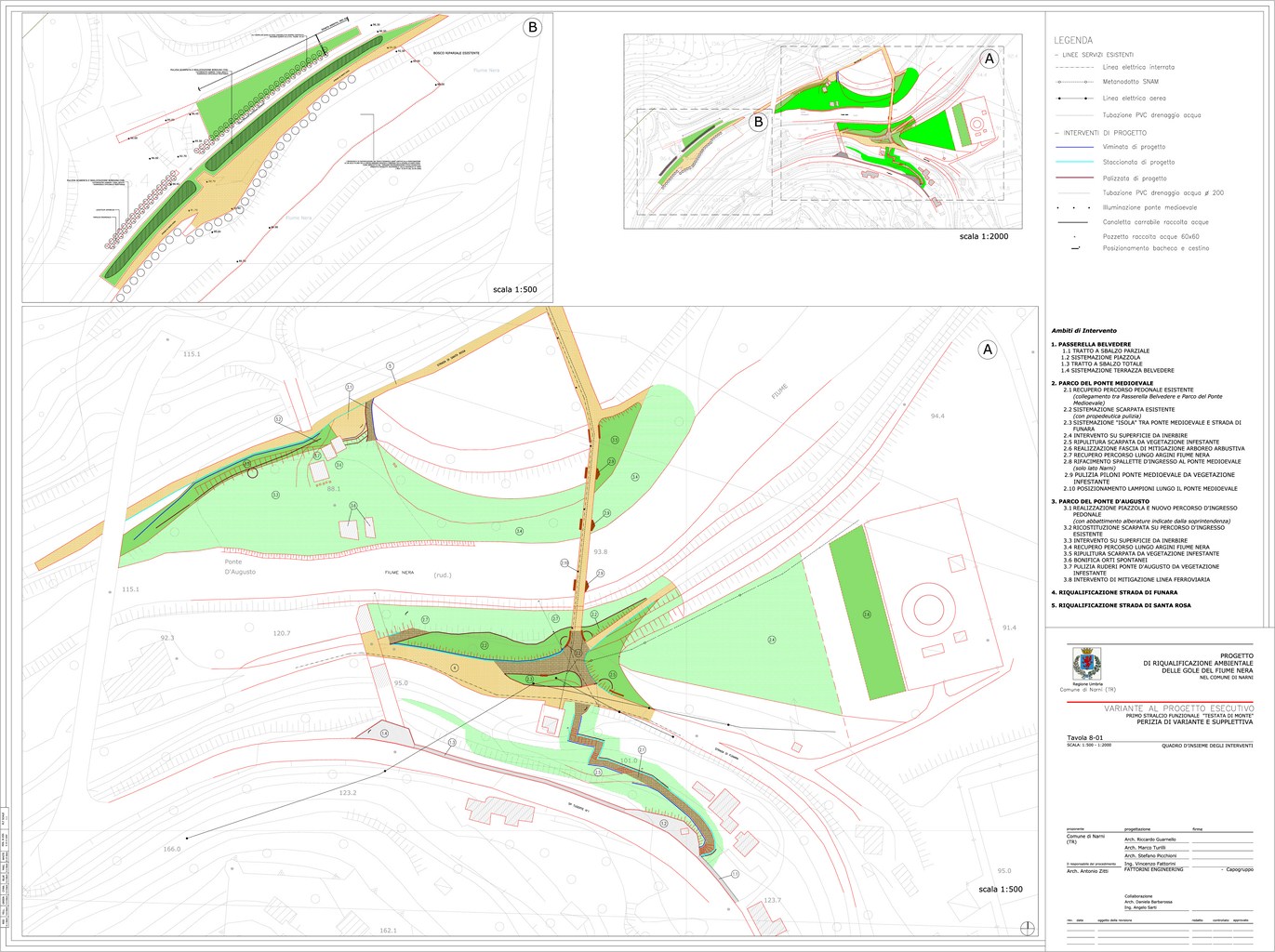Select 'Linea elettrica aerea' legend entry
Screen dimensions: 1275x952
[x=1134, y=98]
